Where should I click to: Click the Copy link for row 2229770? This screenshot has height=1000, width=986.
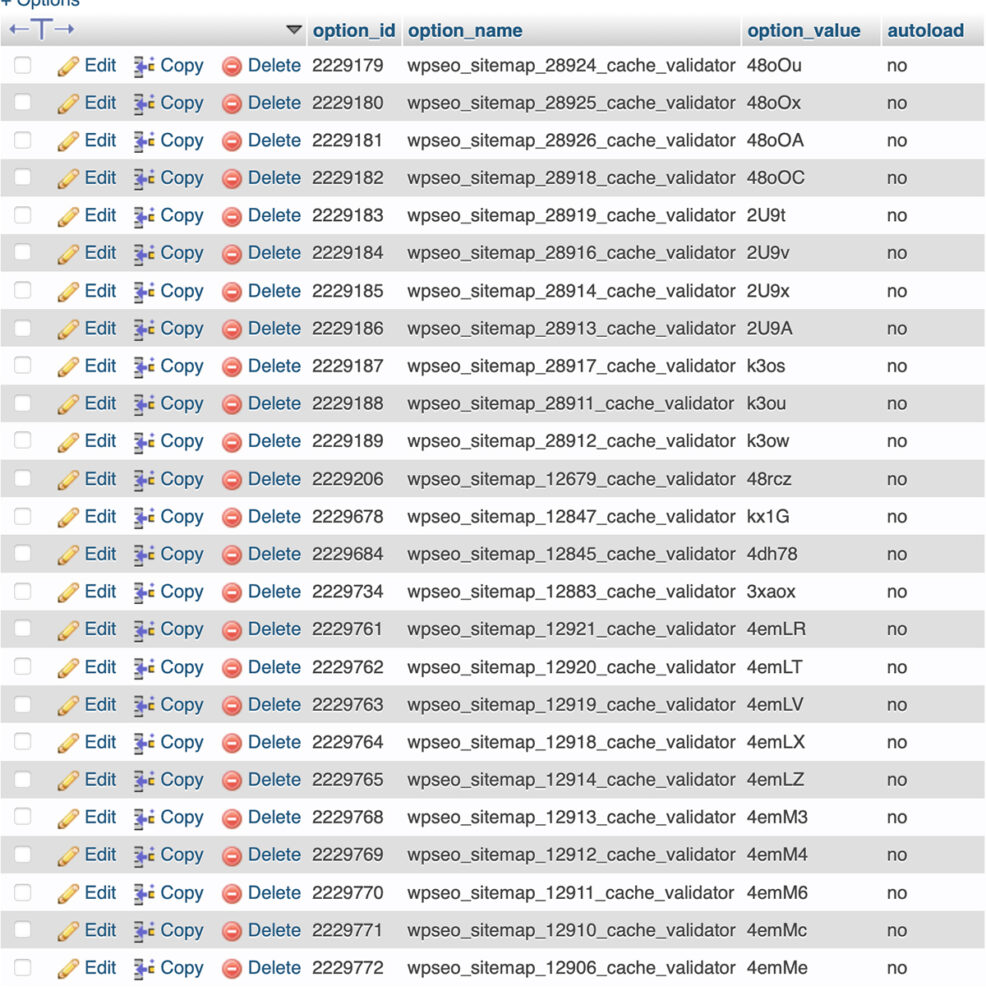pyautogui.click(x=181, y=893)
